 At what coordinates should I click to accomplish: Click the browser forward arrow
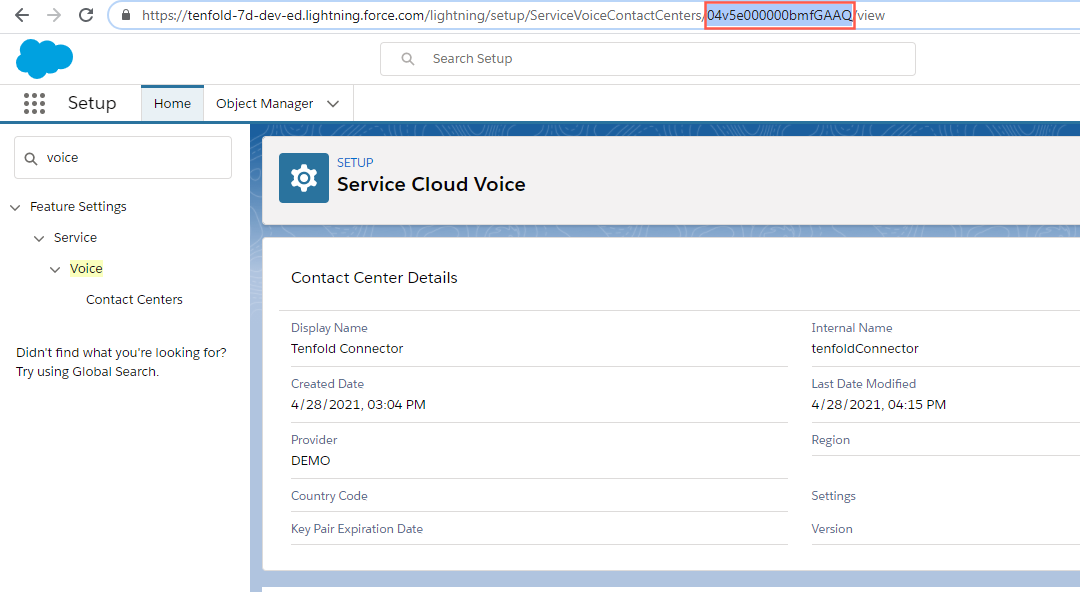click(x=54, y=16)
